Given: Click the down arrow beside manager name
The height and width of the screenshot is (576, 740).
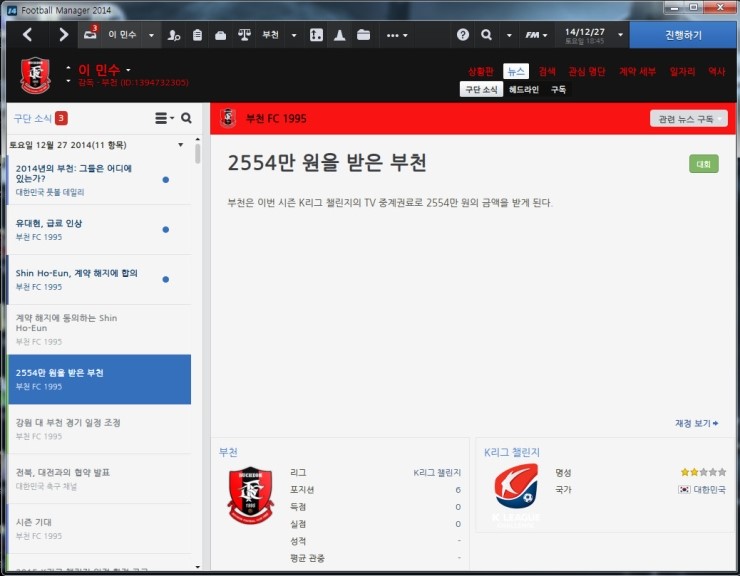Looking at the screenshot, I should click(68, 81).
